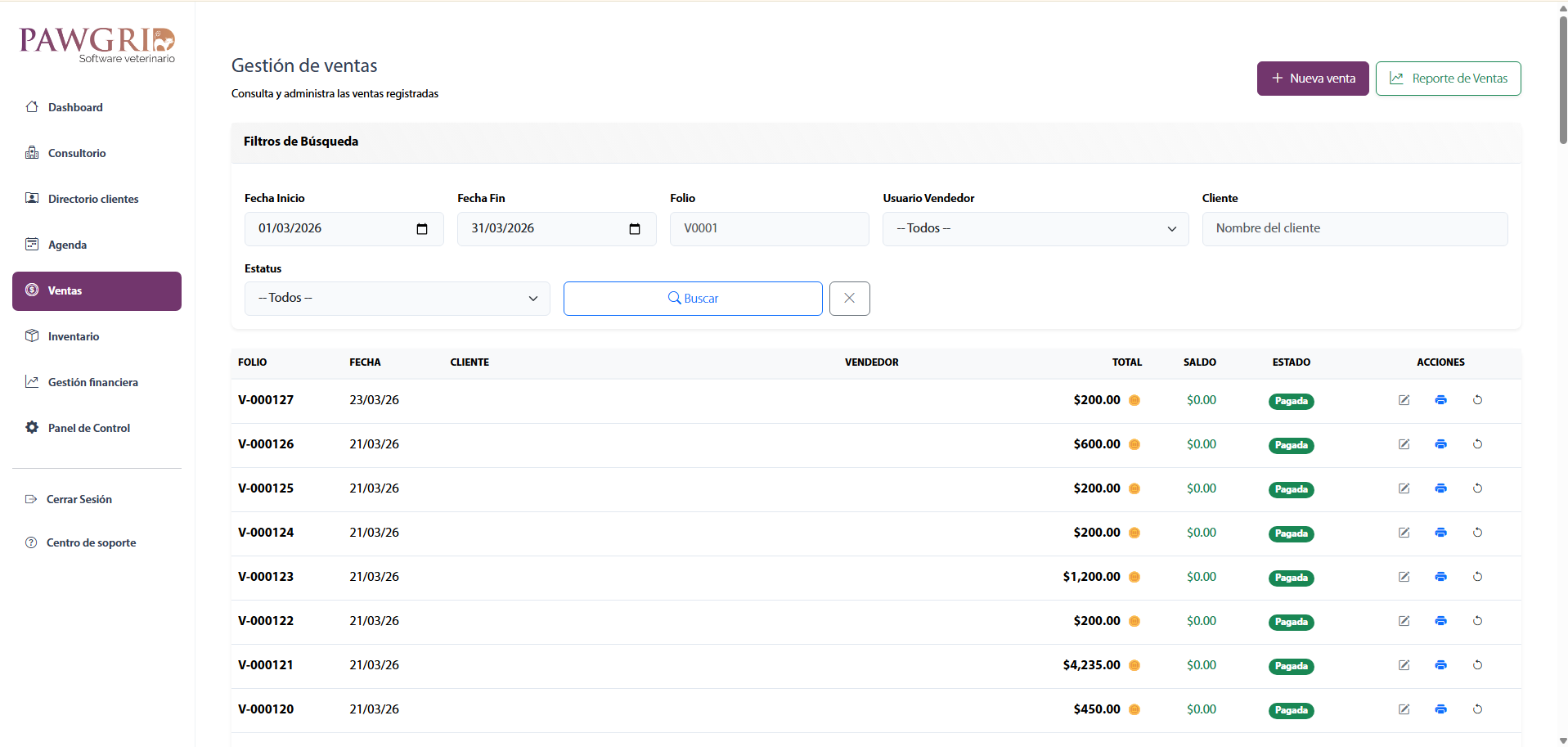The image size is (1568, 747).
Task: Clear filters with the X button
Action: coord(849,299)
